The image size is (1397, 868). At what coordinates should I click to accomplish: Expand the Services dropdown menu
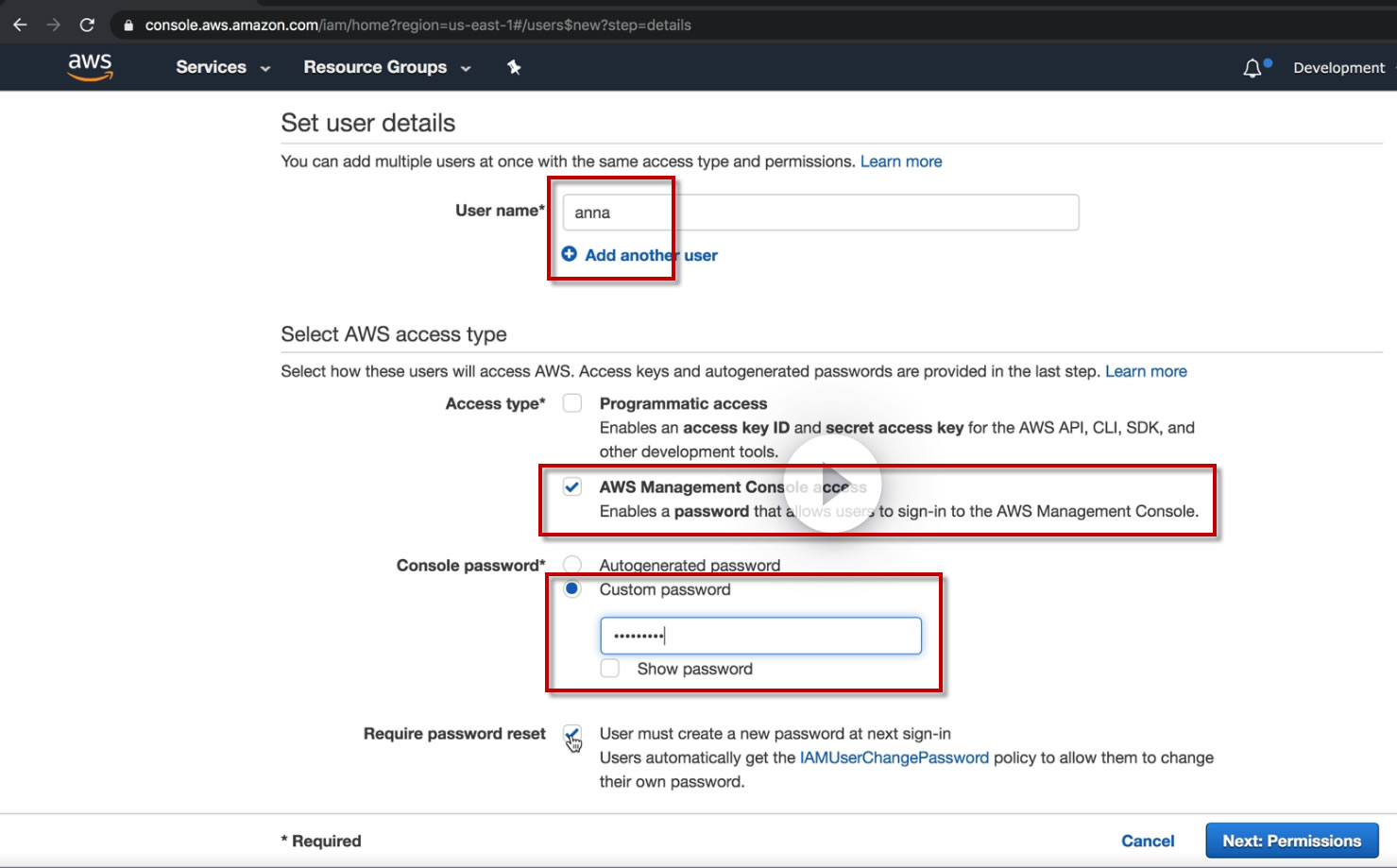[223, 67]
